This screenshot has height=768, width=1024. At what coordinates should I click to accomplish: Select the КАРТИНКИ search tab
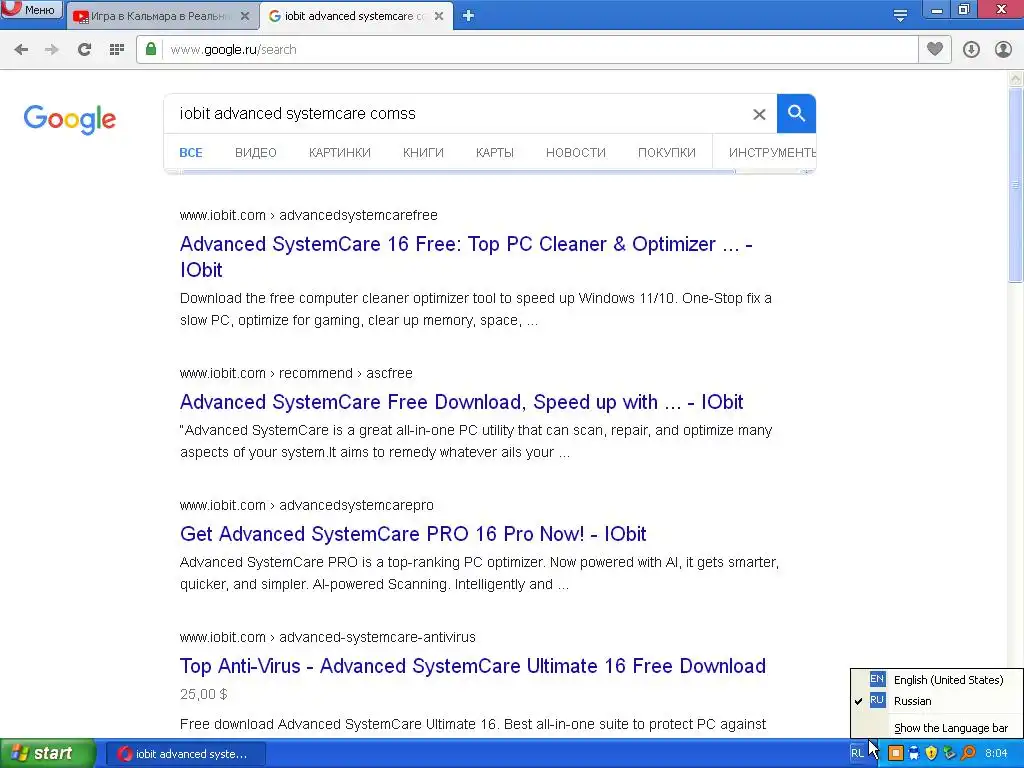click(340, 153)
